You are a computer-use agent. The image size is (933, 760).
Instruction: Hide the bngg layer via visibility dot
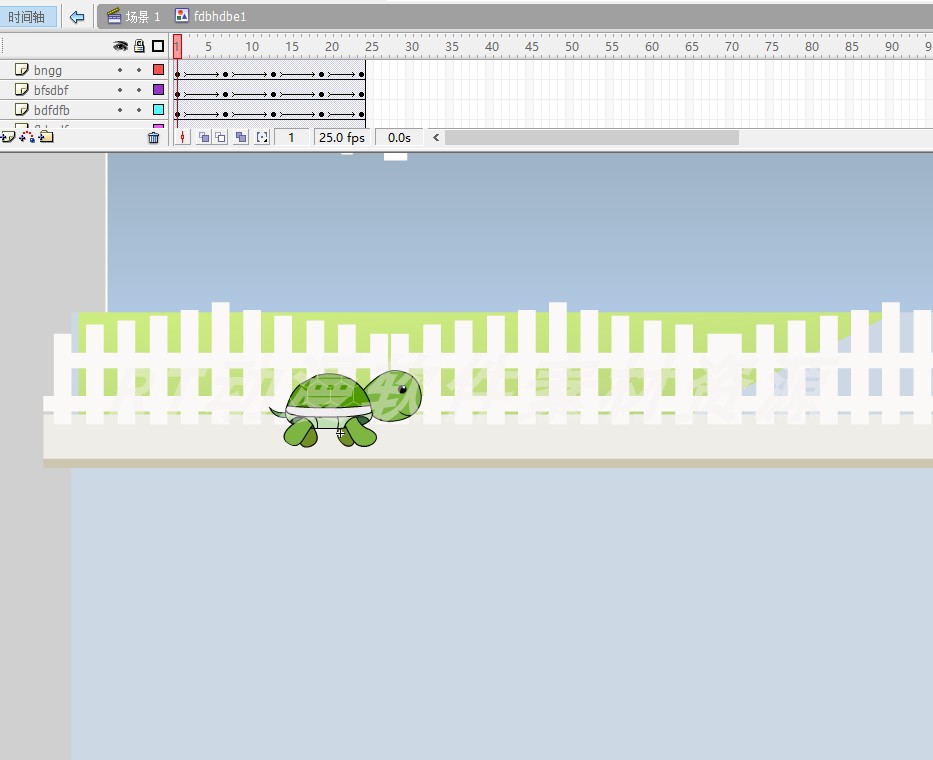120,70
